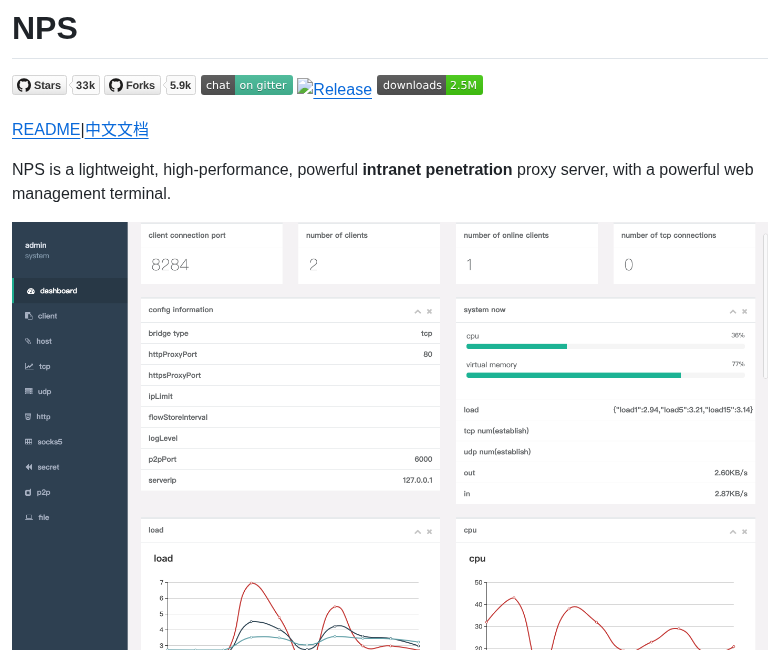Click the p2p icon in sidebar
Viewport: 777px width, 662px height.
[28, 493]
